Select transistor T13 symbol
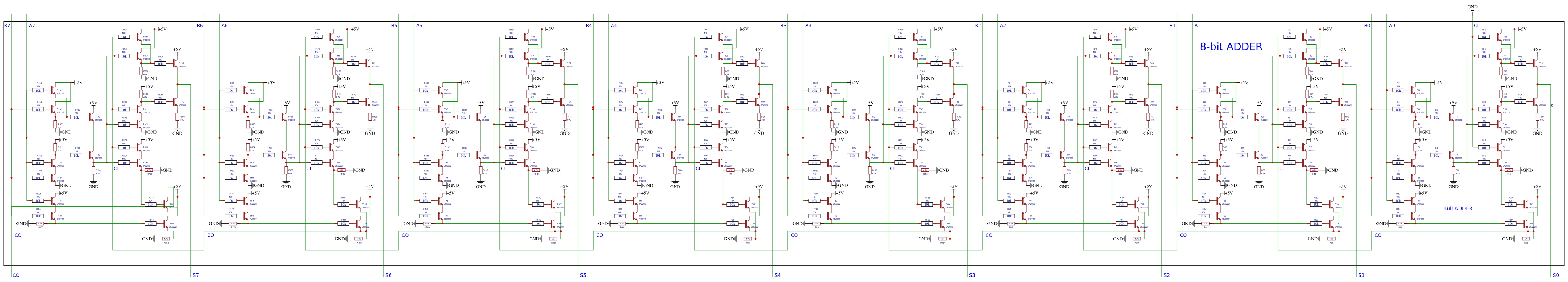The image size is (1568, 282). click(1535, 63)
